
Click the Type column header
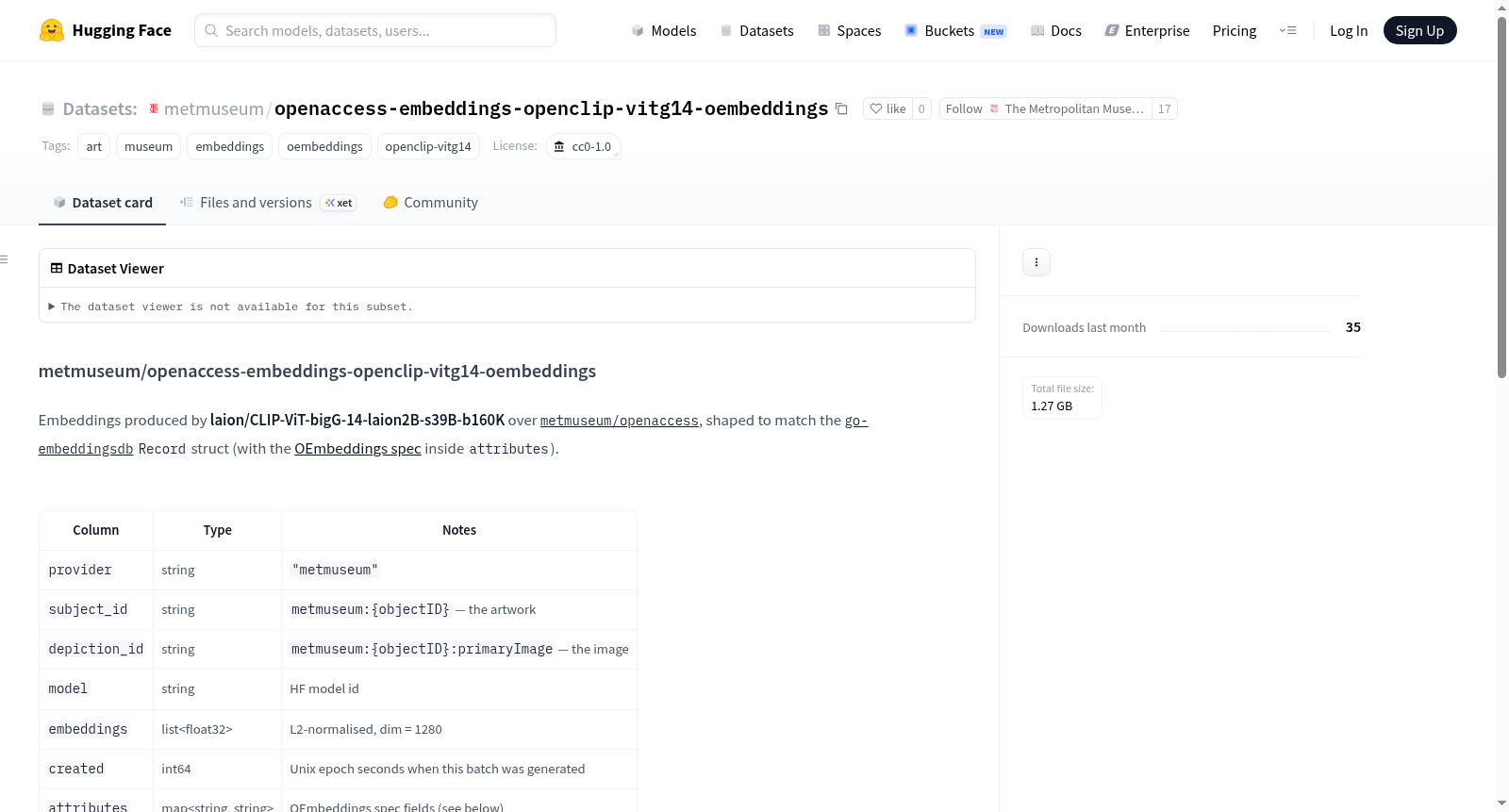[x=218, y=530]
